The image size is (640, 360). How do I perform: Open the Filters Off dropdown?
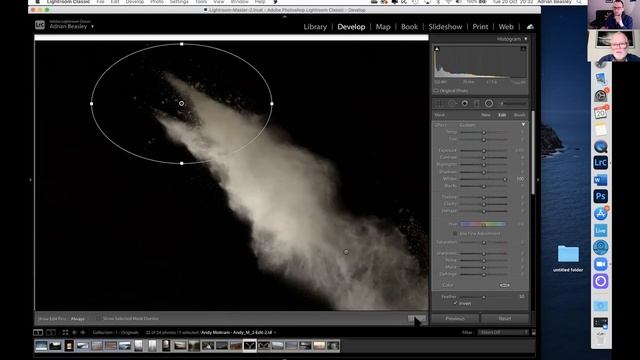(x=503, y=333)
